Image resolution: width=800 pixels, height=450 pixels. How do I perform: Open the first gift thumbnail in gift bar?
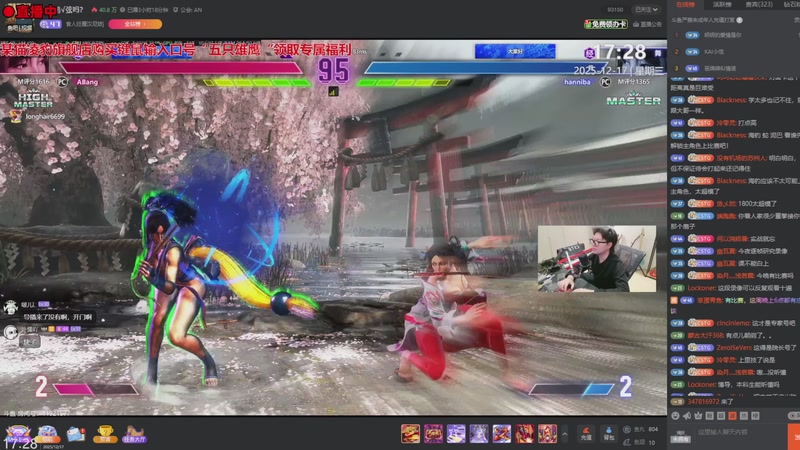[410, 433]
